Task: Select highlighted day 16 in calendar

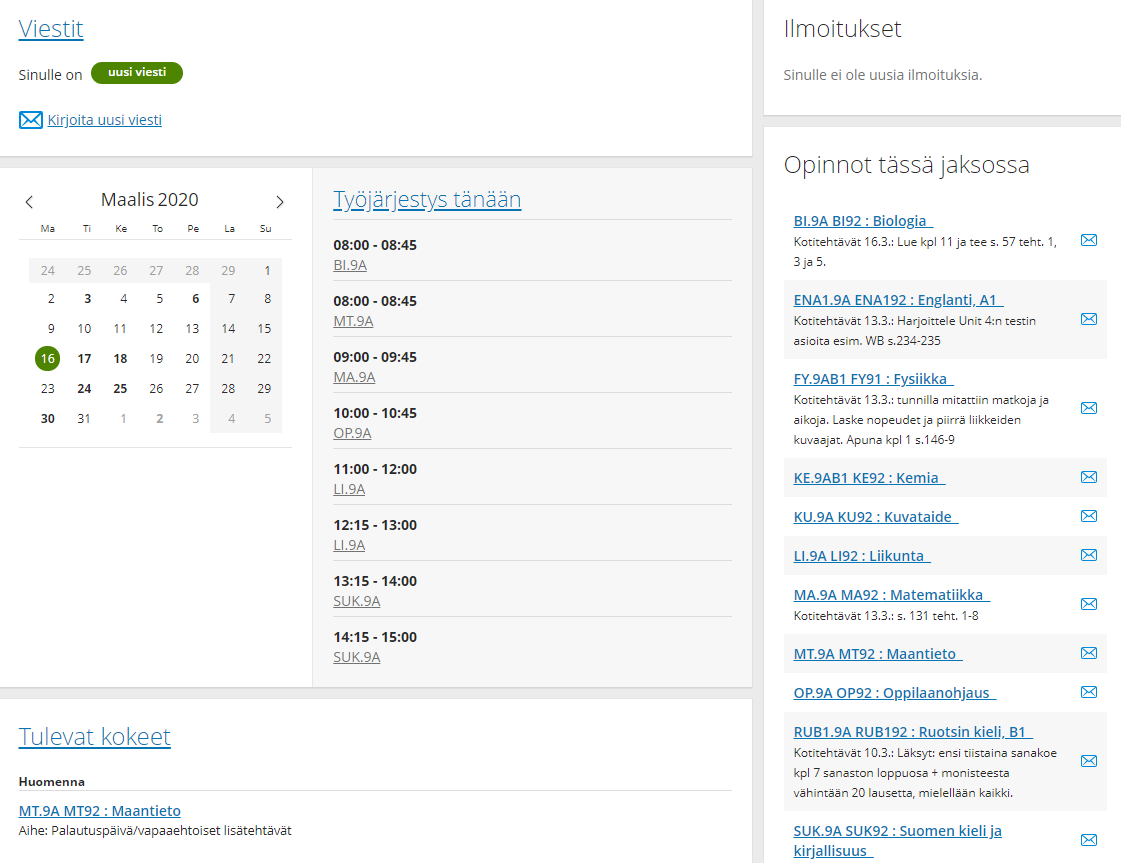Action: click(x=47, y=358)
